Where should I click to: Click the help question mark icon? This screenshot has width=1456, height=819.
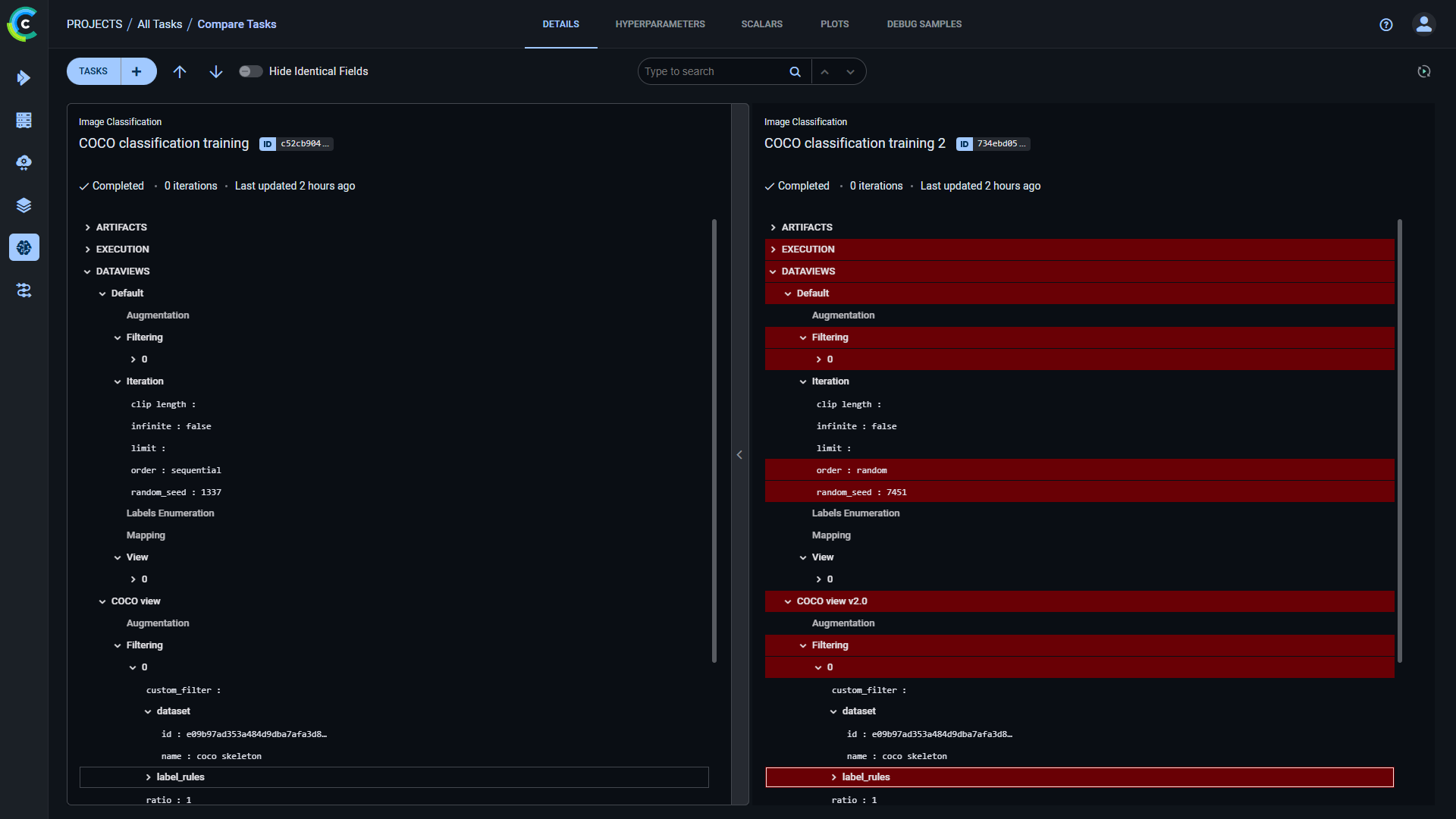[x=1387, y=24]
